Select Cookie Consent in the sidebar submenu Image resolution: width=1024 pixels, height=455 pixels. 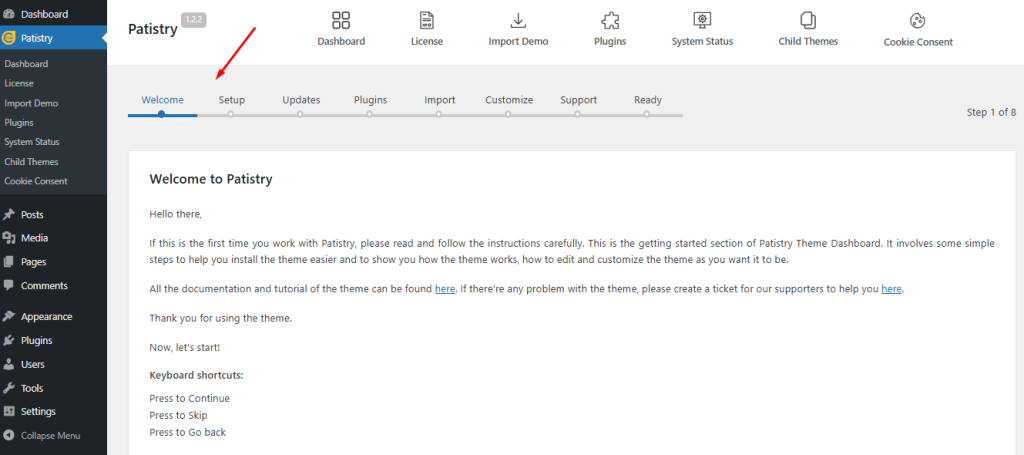35,181
